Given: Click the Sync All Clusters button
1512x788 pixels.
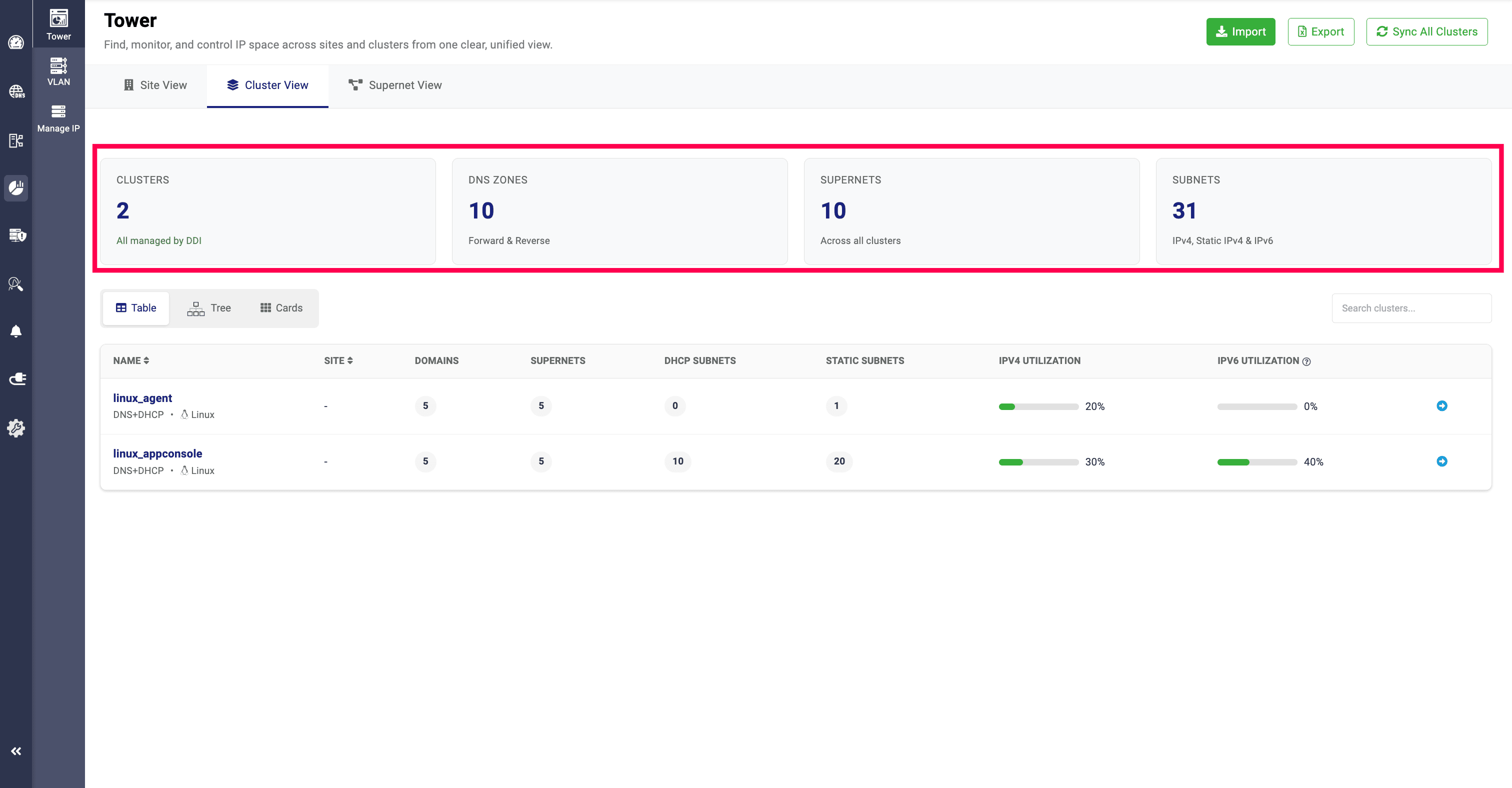Looking at the screenshot, I should 1426,31.
